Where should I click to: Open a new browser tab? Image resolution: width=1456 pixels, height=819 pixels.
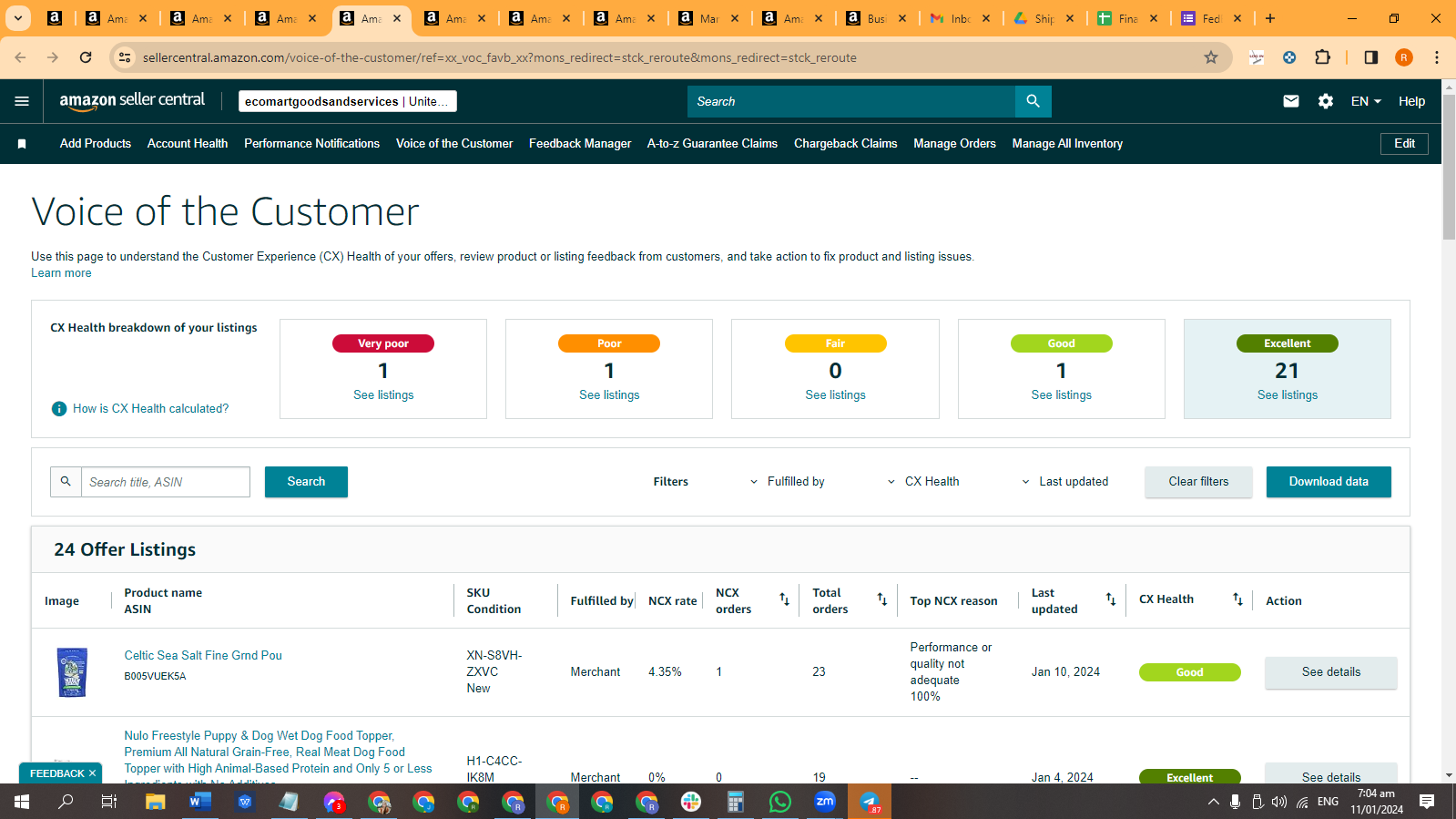point(1270,18)
